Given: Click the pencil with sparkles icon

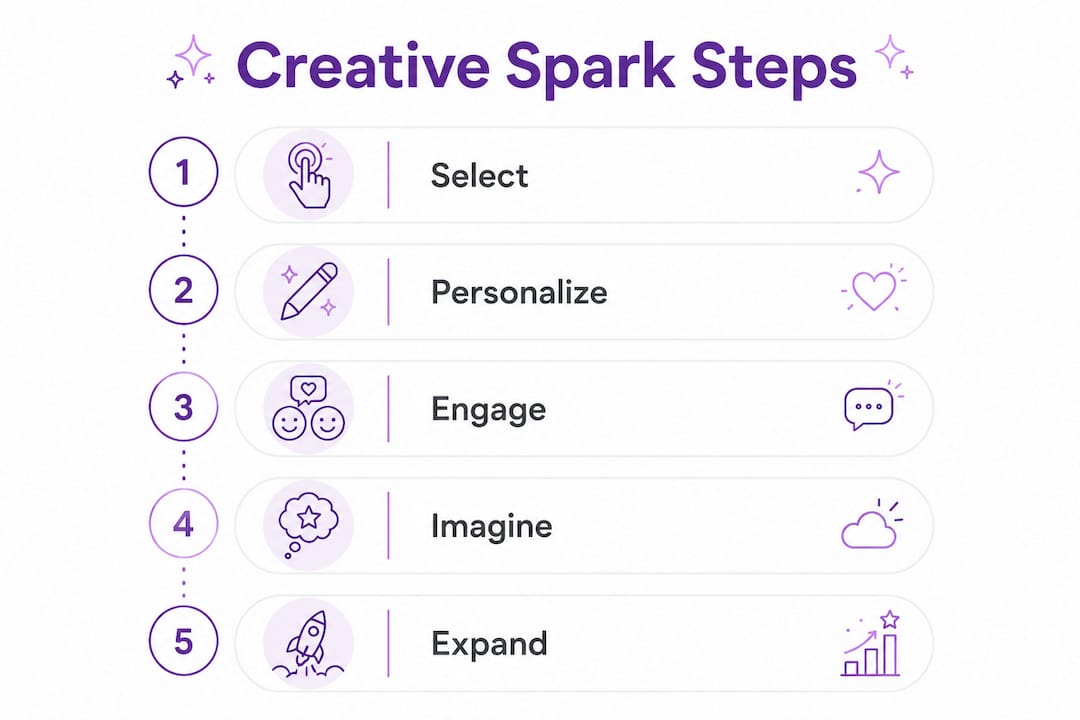Looking at the screenshot, I should pyautogui.click(x=309, y=291).
